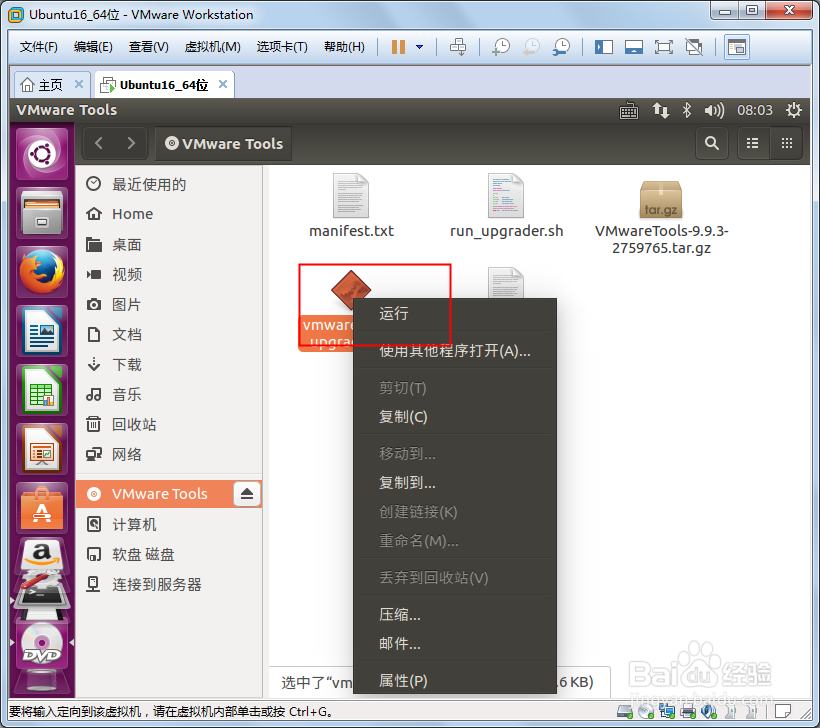
Task: Go forward in the file manager
Action: 131,143
